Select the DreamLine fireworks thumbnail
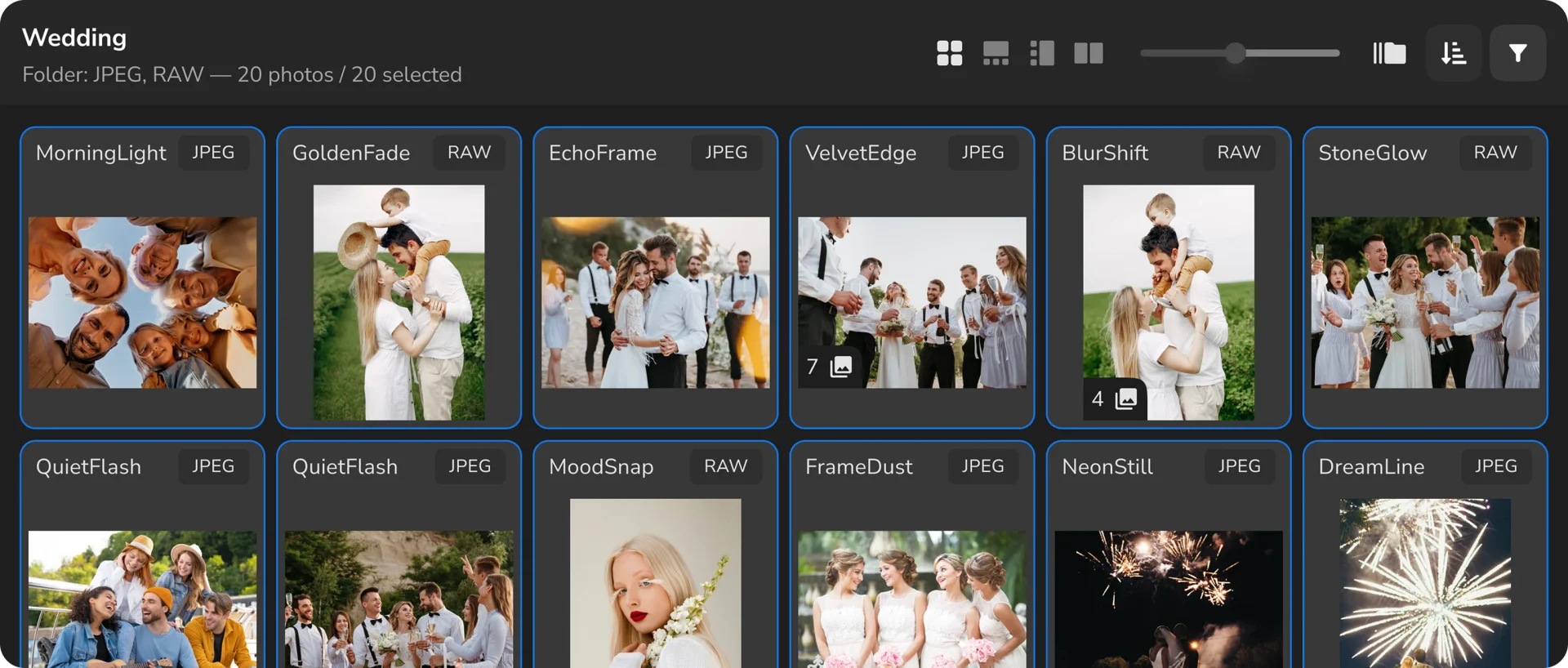The width and height of the screenshot is (1568, 668). [1425, 583]
